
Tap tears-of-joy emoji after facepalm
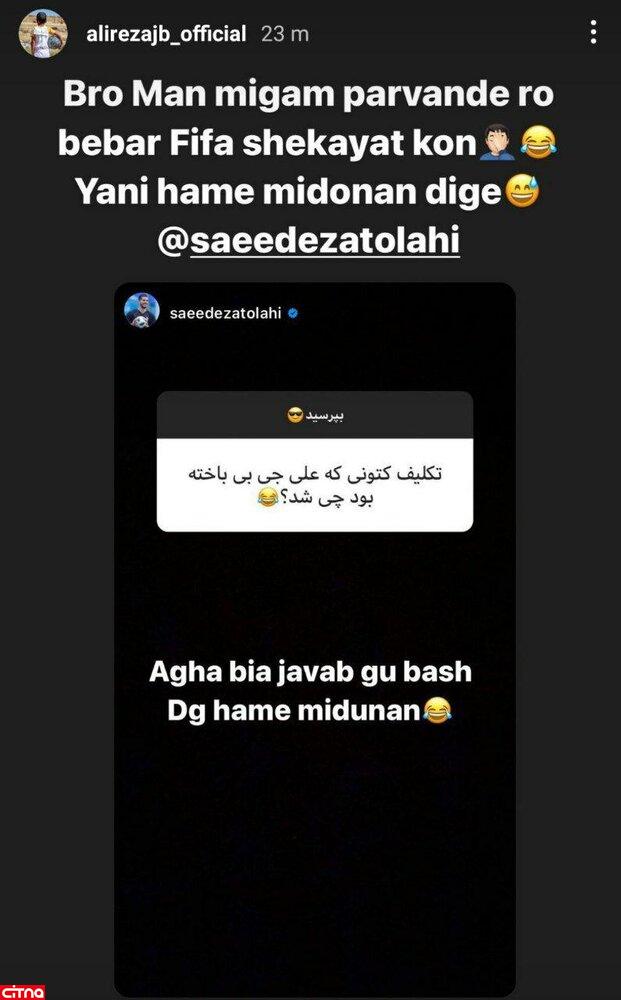point(539,142)
